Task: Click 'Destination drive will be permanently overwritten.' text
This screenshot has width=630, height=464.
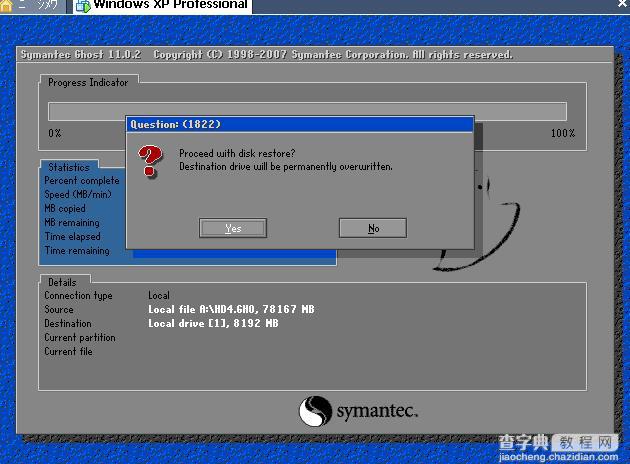Action: 286,166
